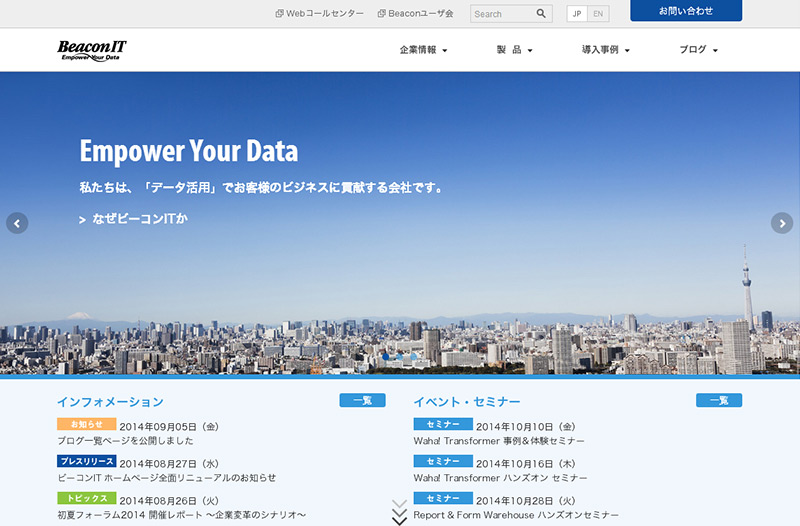This screenshot has height=526, width=800.
Task: Open Report & Form Warehouse ハンズオンセミナー event
Action: [x=516, y=515]
